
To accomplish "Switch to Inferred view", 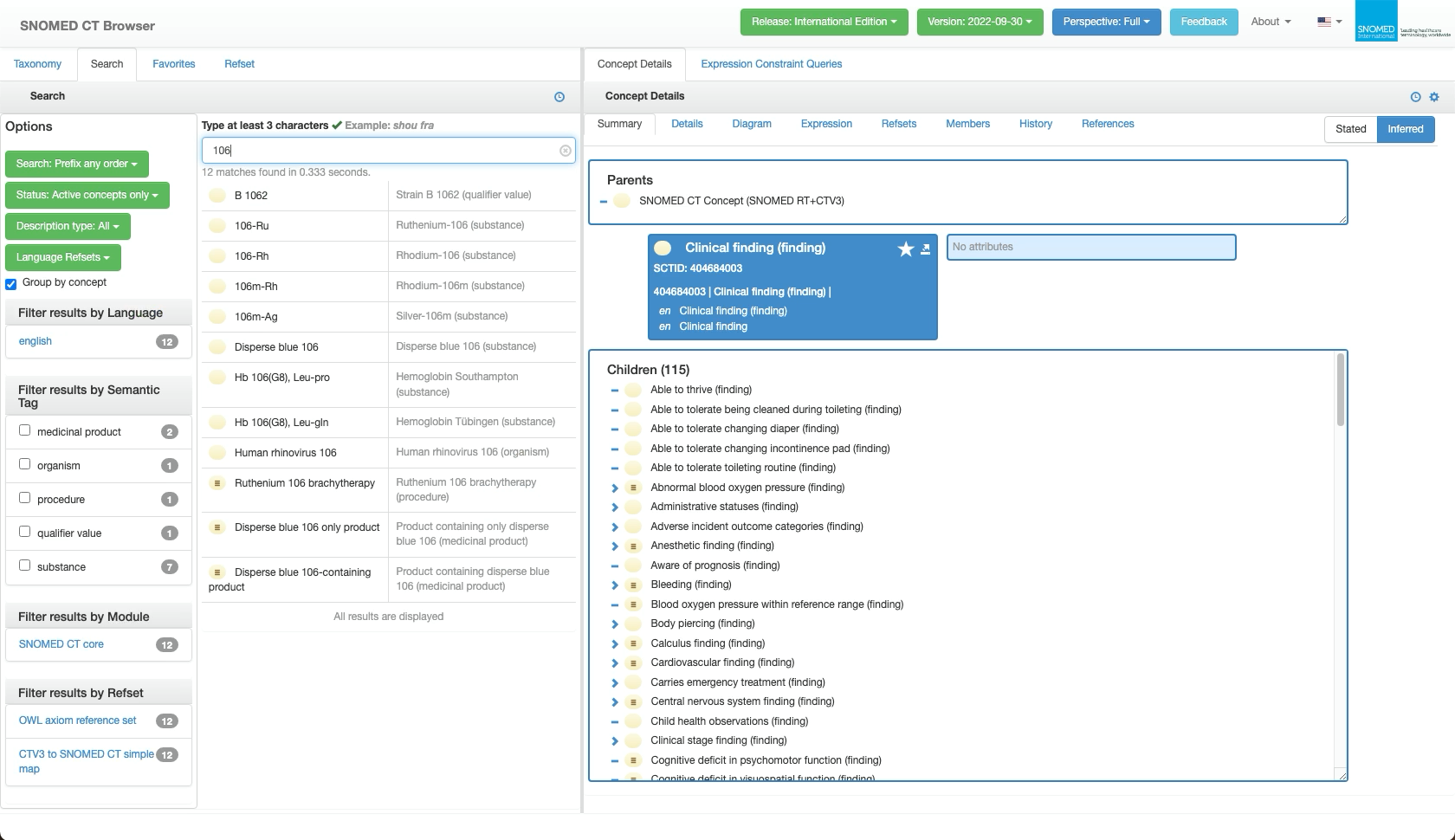I will click(1405, 129).
